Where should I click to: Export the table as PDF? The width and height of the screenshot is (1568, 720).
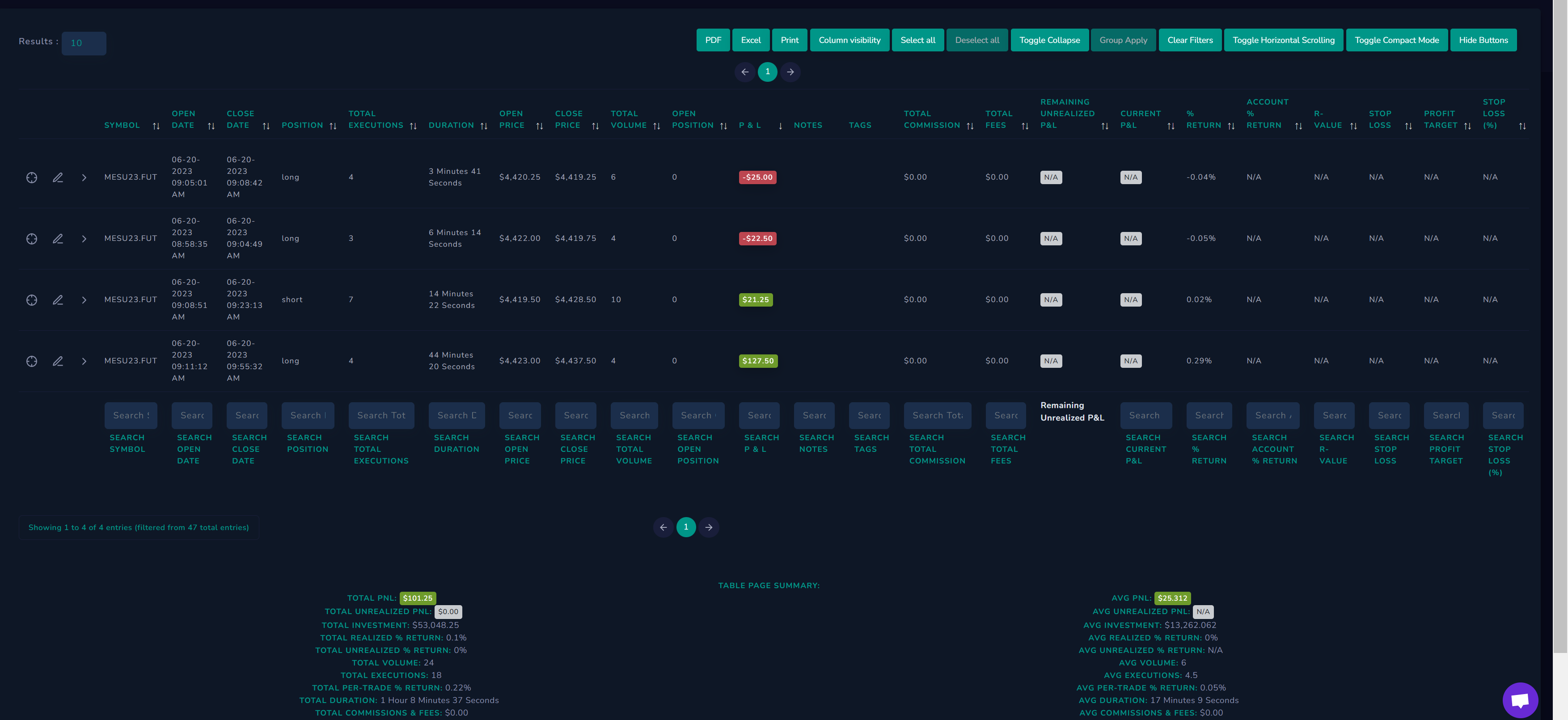713,40
